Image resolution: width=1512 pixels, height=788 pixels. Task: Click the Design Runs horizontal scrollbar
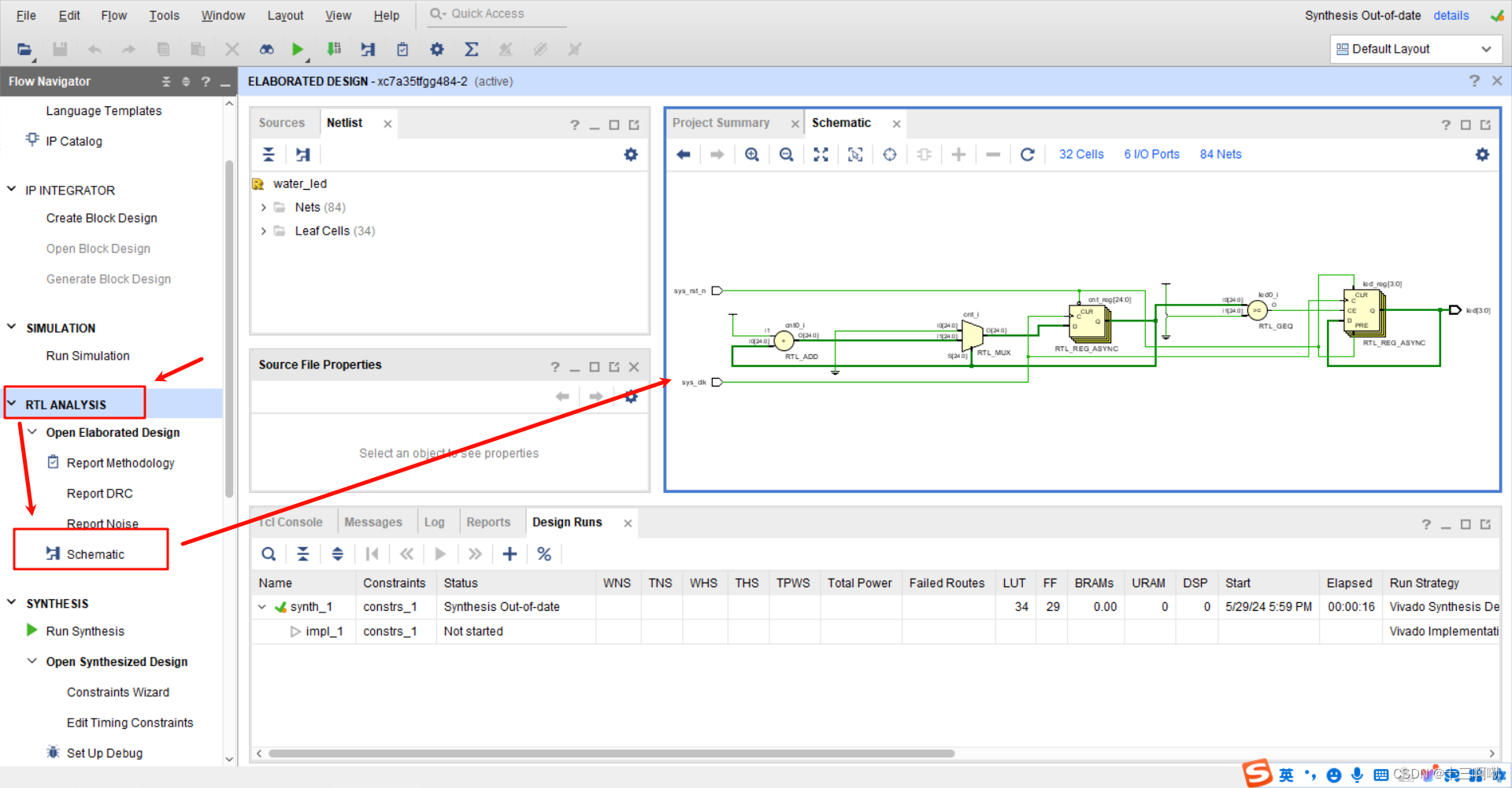[x=612, y=753]
